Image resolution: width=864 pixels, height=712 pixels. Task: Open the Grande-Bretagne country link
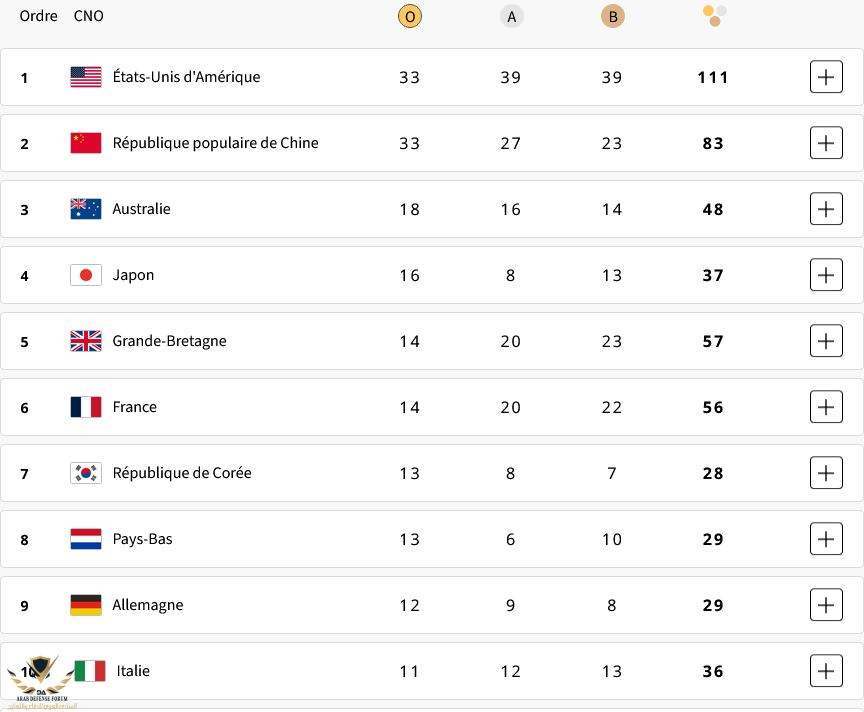(x=169, y=341)
